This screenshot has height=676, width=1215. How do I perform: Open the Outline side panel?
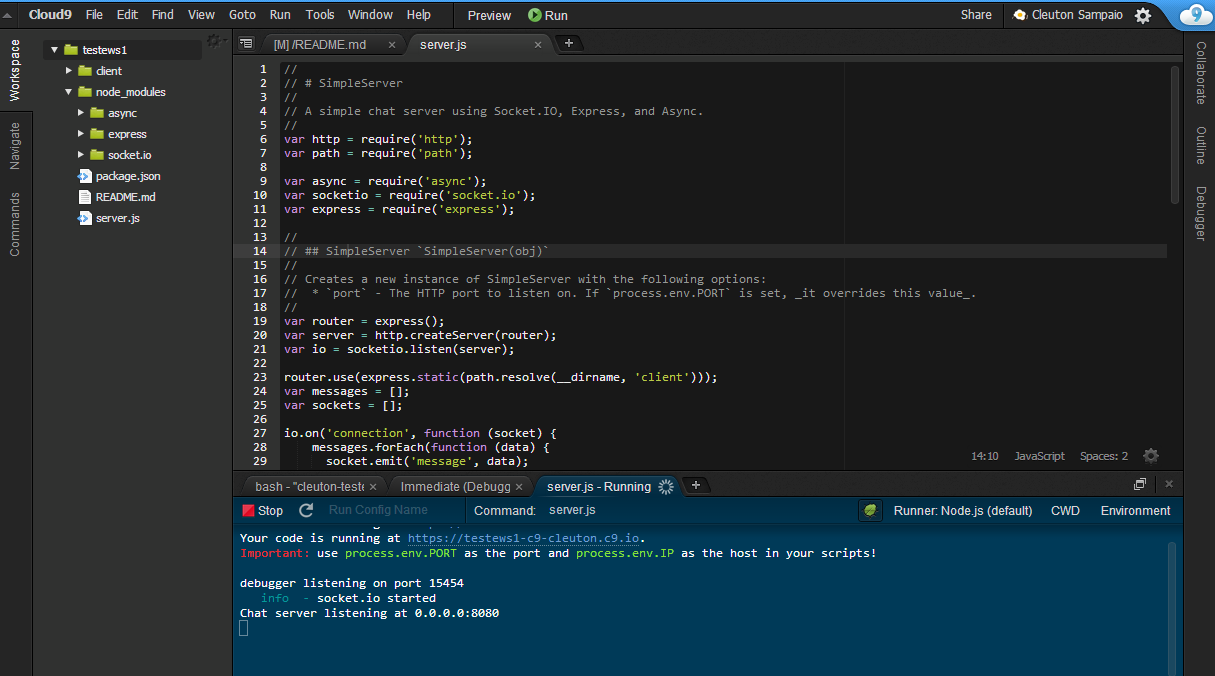pyautogui.click(x=1200, y=146)
